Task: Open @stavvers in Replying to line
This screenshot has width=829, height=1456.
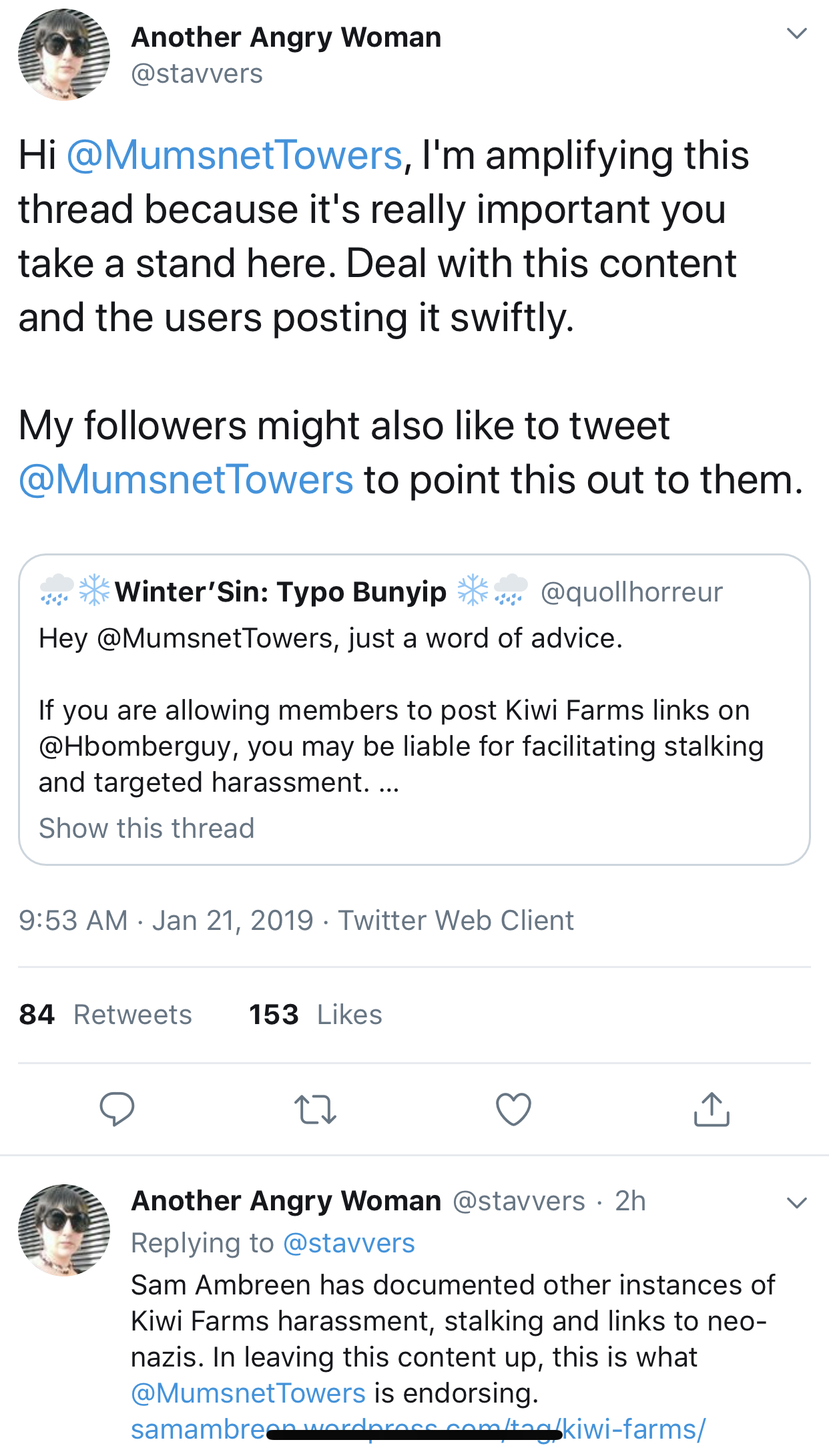Action: coord(349,1243)
